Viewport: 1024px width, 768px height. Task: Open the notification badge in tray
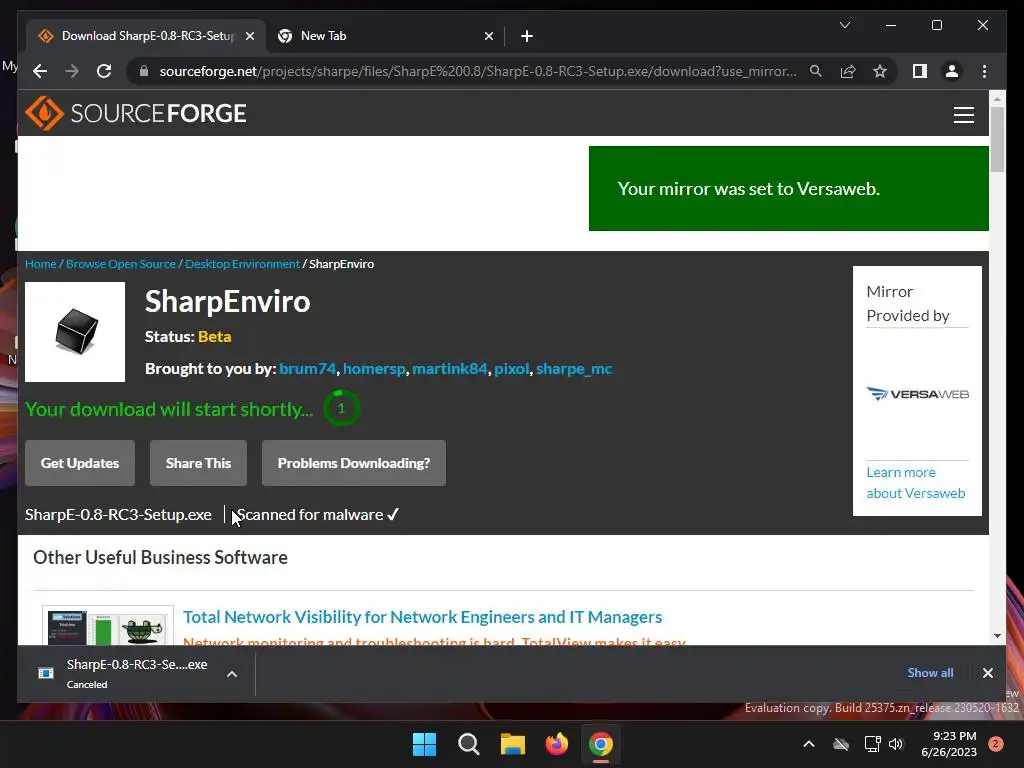point(996,744)
